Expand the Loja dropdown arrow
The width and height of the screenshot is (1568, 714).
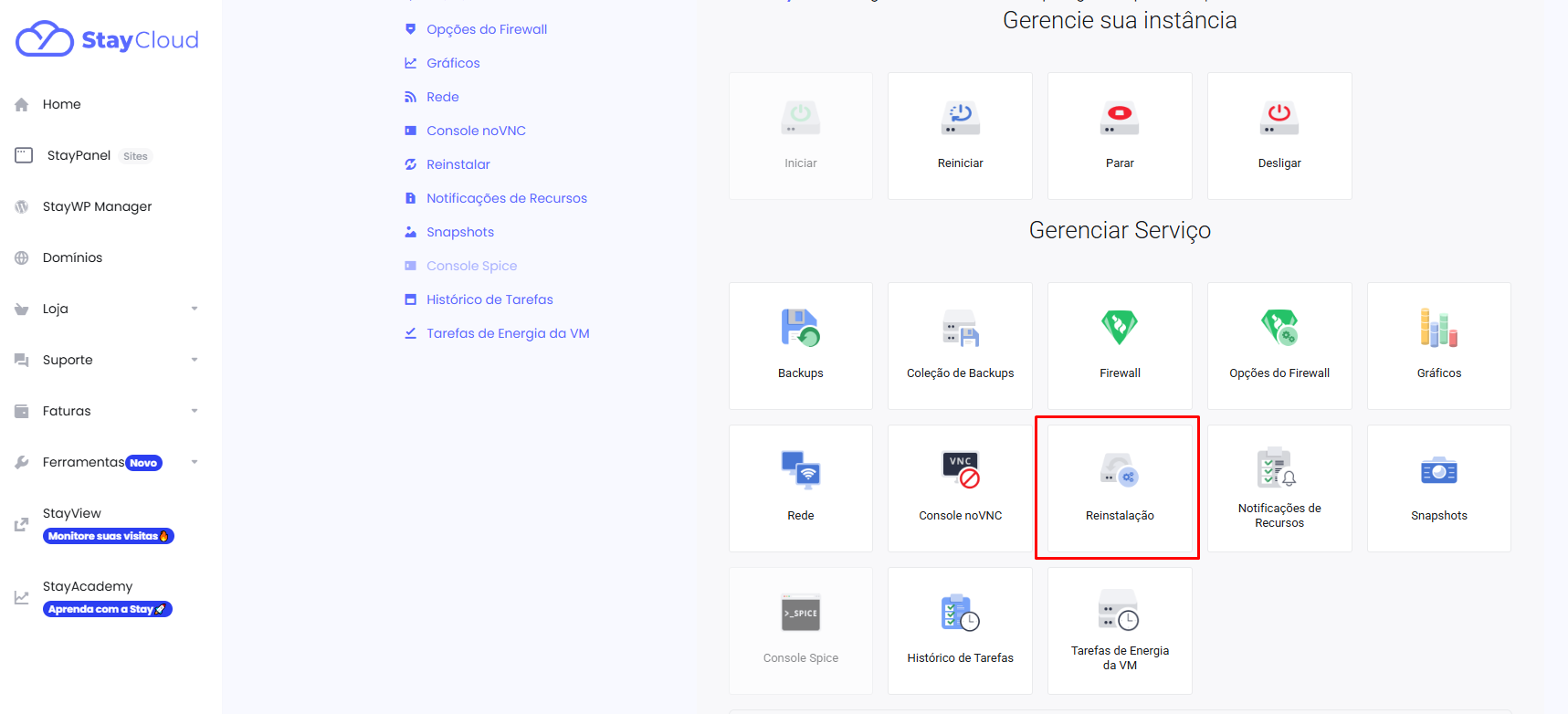195,309
